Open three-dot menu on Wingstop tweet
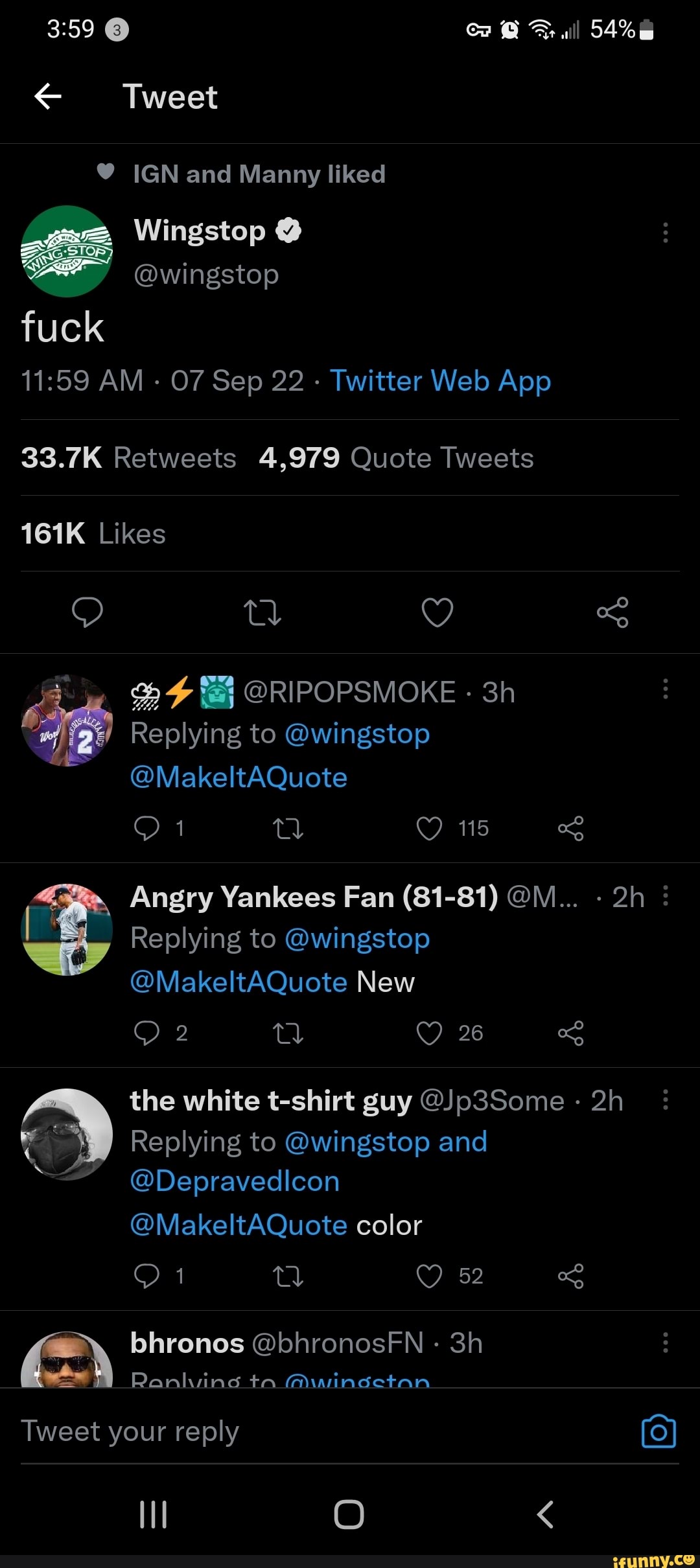 [x=665, y=233]
